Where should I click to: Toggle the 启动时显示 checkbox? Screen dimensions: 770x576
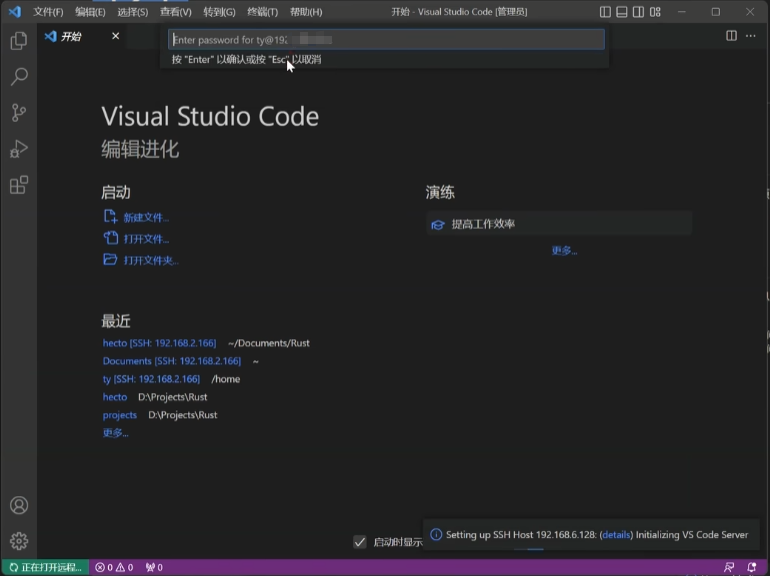coord(359,542)
